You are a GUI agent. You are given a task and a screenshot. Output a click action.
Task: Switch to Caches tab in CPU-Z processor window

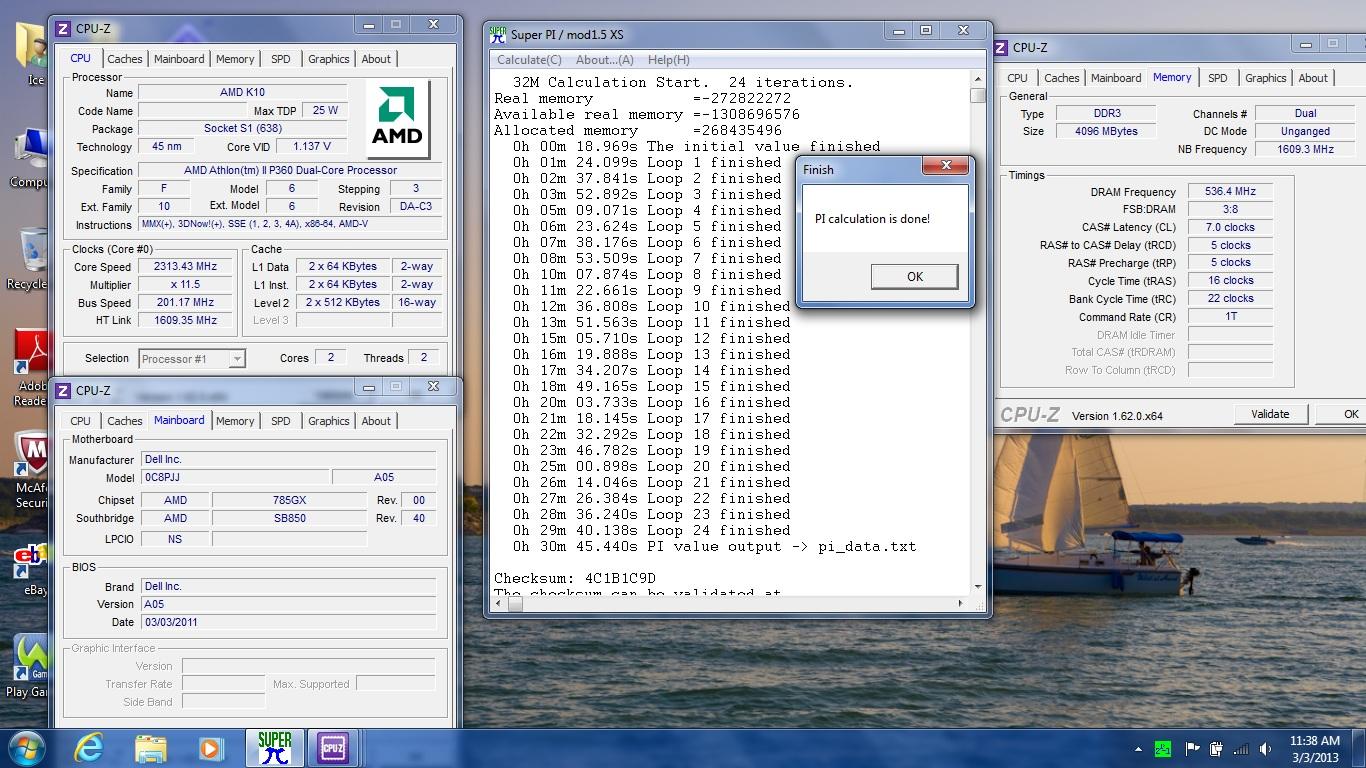(125, 59)
